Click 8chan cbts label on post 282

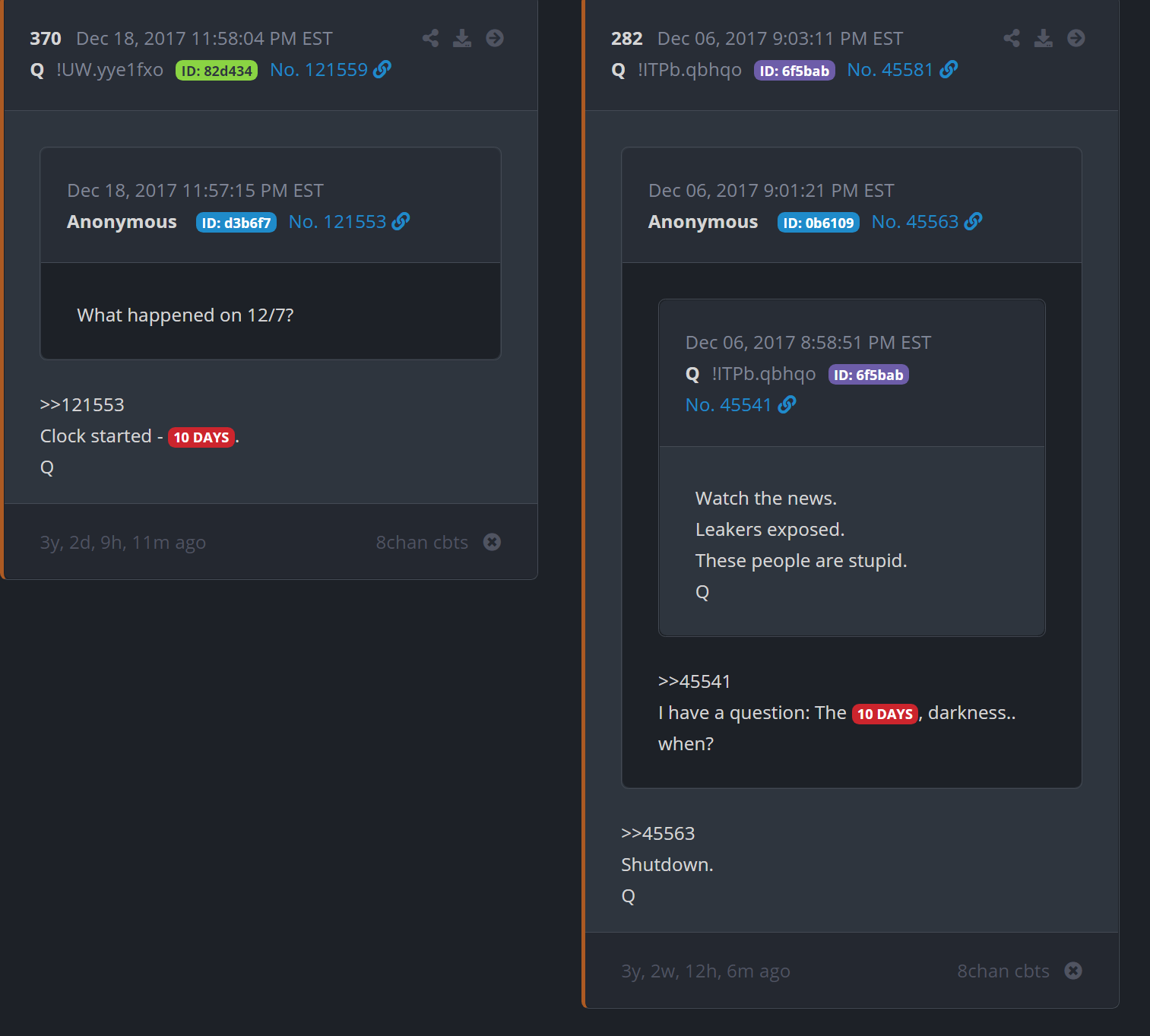pyautogui.click(x=1003, y=971)
